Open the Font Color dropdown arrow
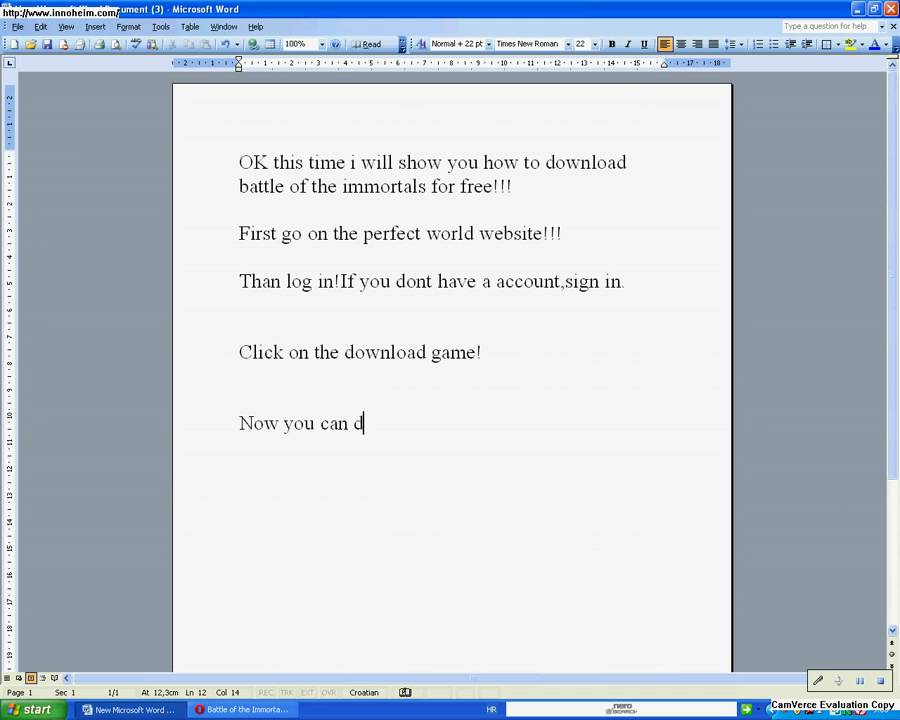This screenshot has height=720, width=900. 886,44
